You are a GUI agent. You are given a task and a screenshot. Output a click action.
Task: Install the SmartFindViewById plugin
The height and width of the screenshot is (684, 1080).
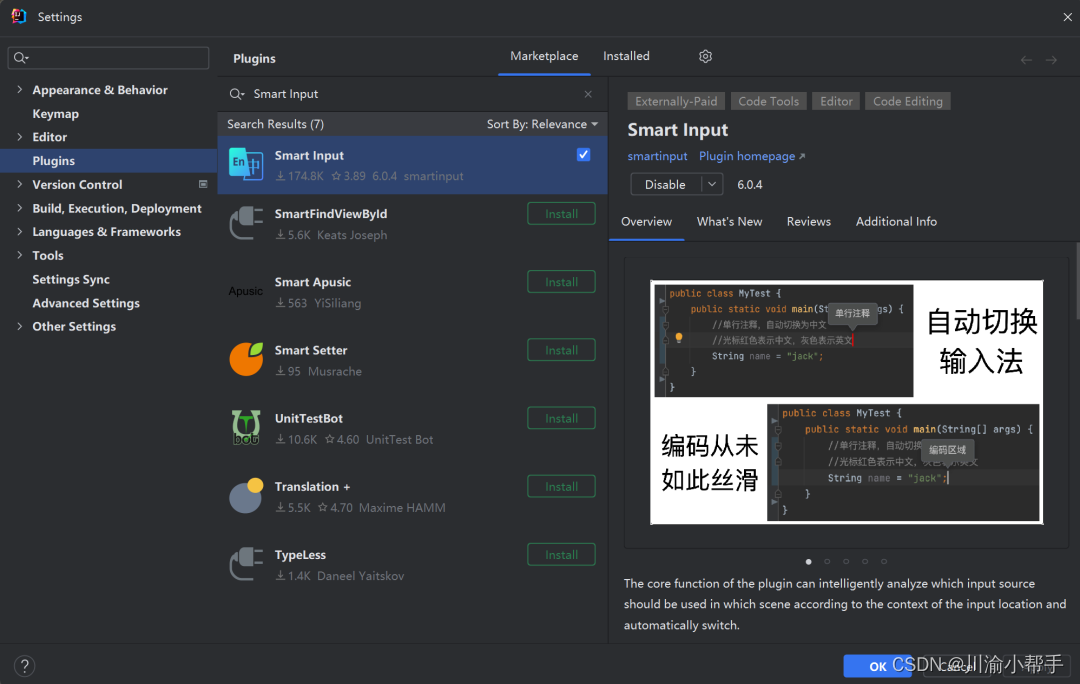pos(561,213)
